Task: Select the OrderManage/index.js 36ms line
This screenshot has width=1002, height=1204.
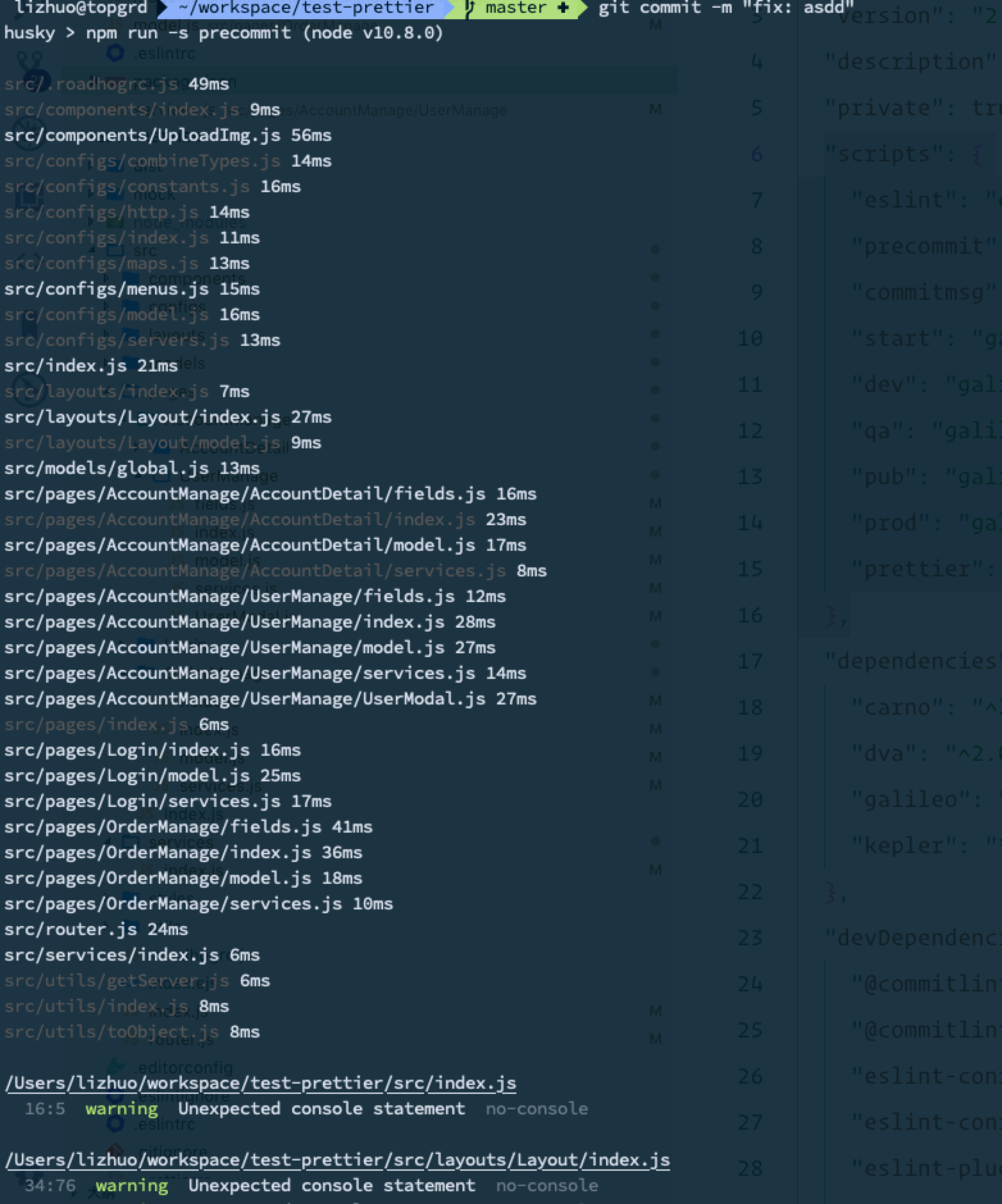Action: click(x=183, y=852)
